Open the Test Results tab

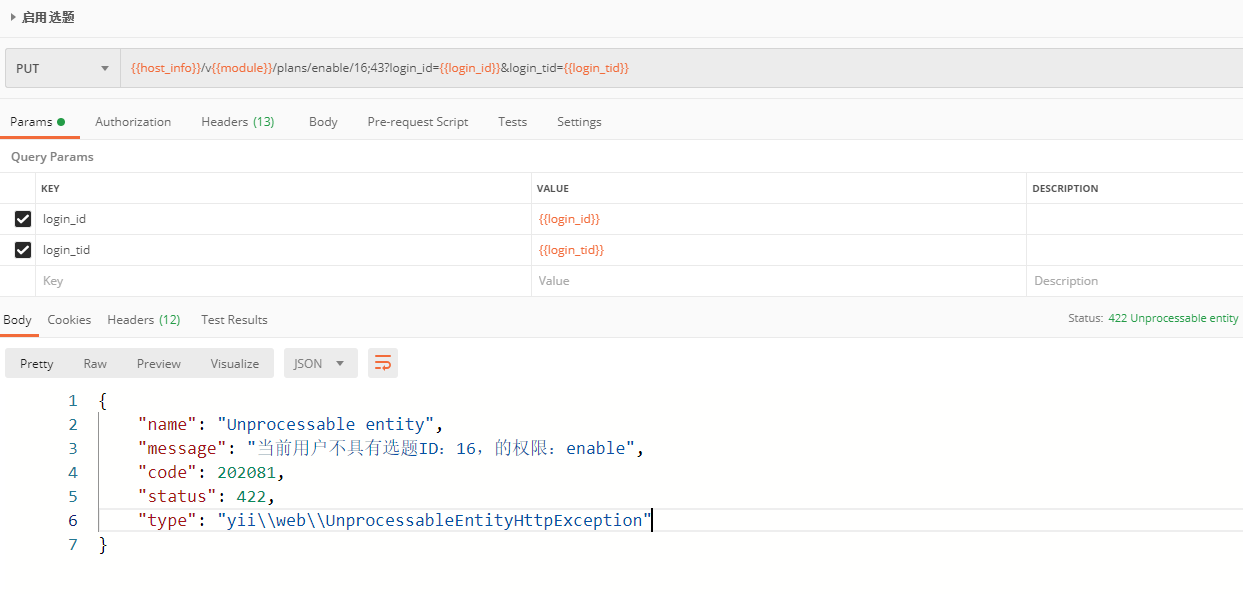pyautogui.click(x=234, y=320)
